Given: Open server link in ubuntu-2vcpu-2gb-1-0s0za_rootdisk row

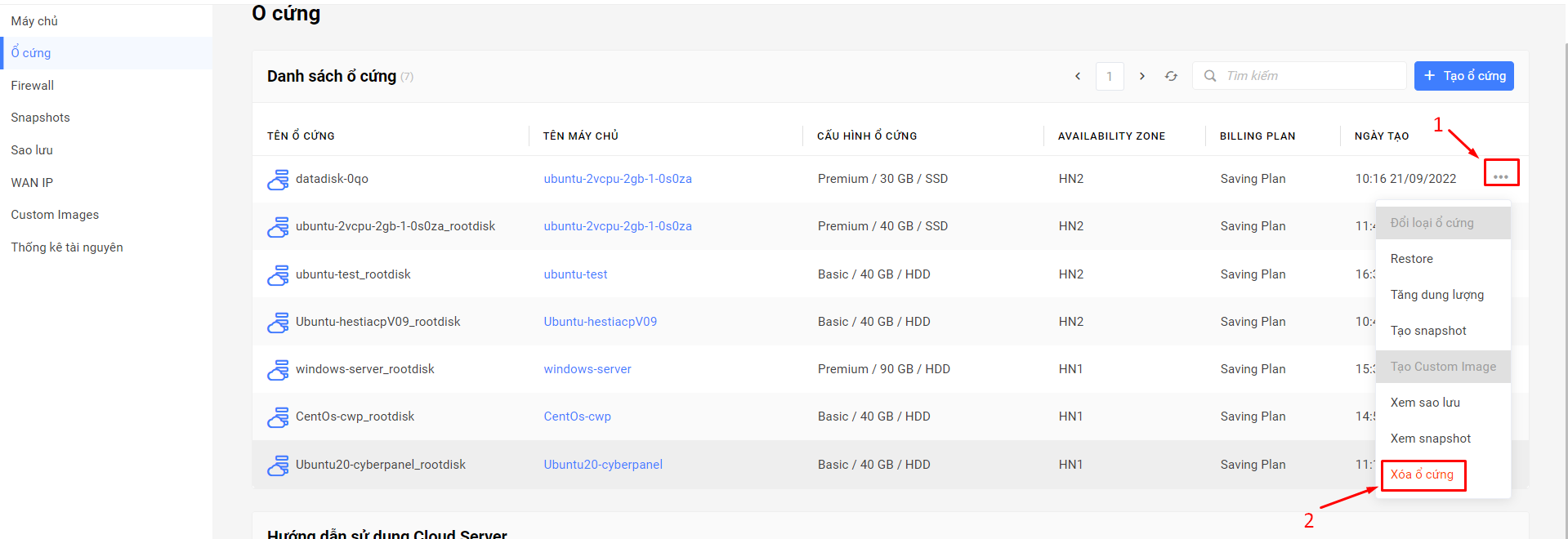Looking at the screenshot, I should tap(618, 226).
